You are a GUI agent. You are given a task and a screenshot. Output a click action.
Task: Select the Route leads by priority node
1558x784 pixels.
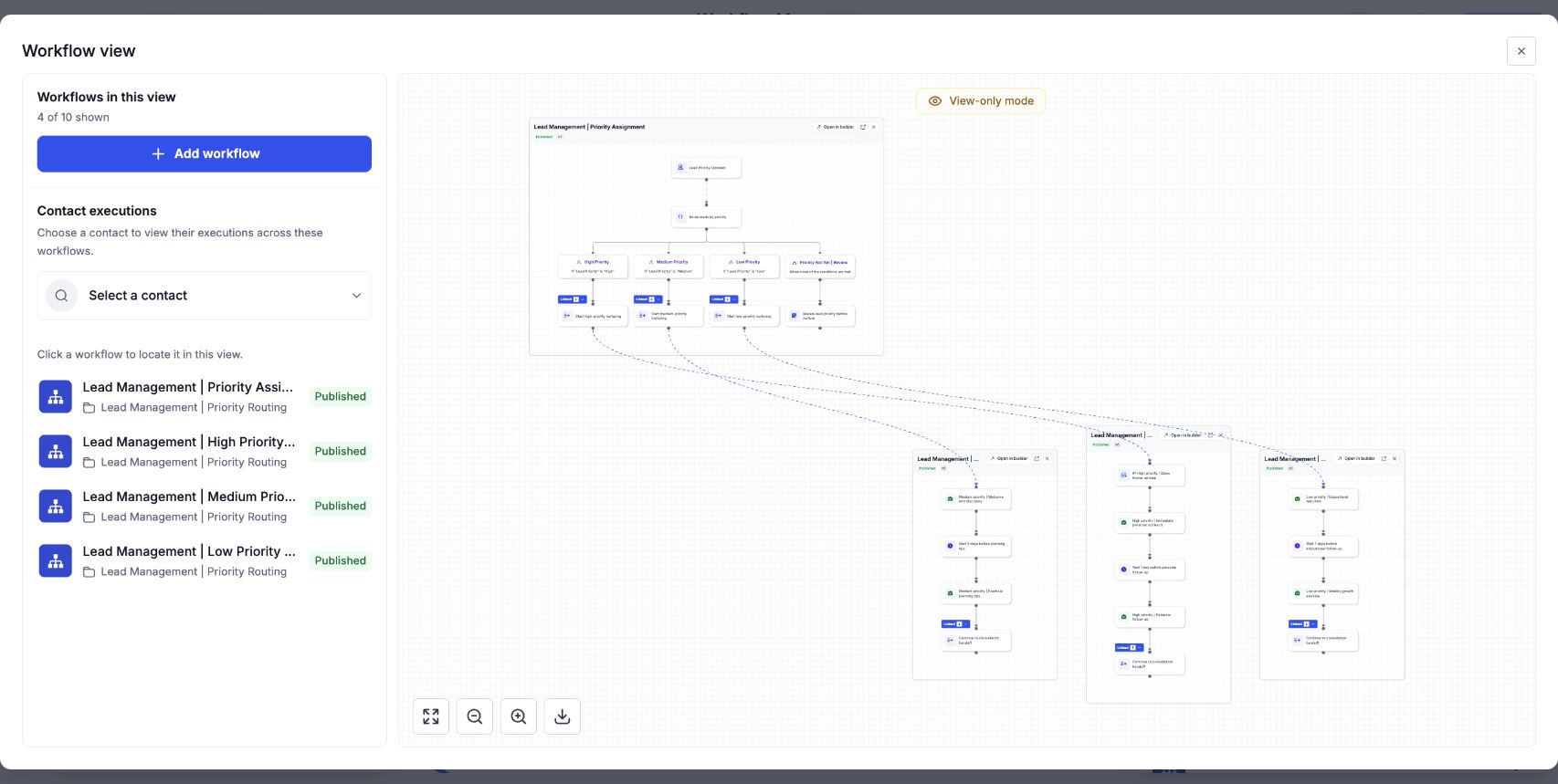707,217
